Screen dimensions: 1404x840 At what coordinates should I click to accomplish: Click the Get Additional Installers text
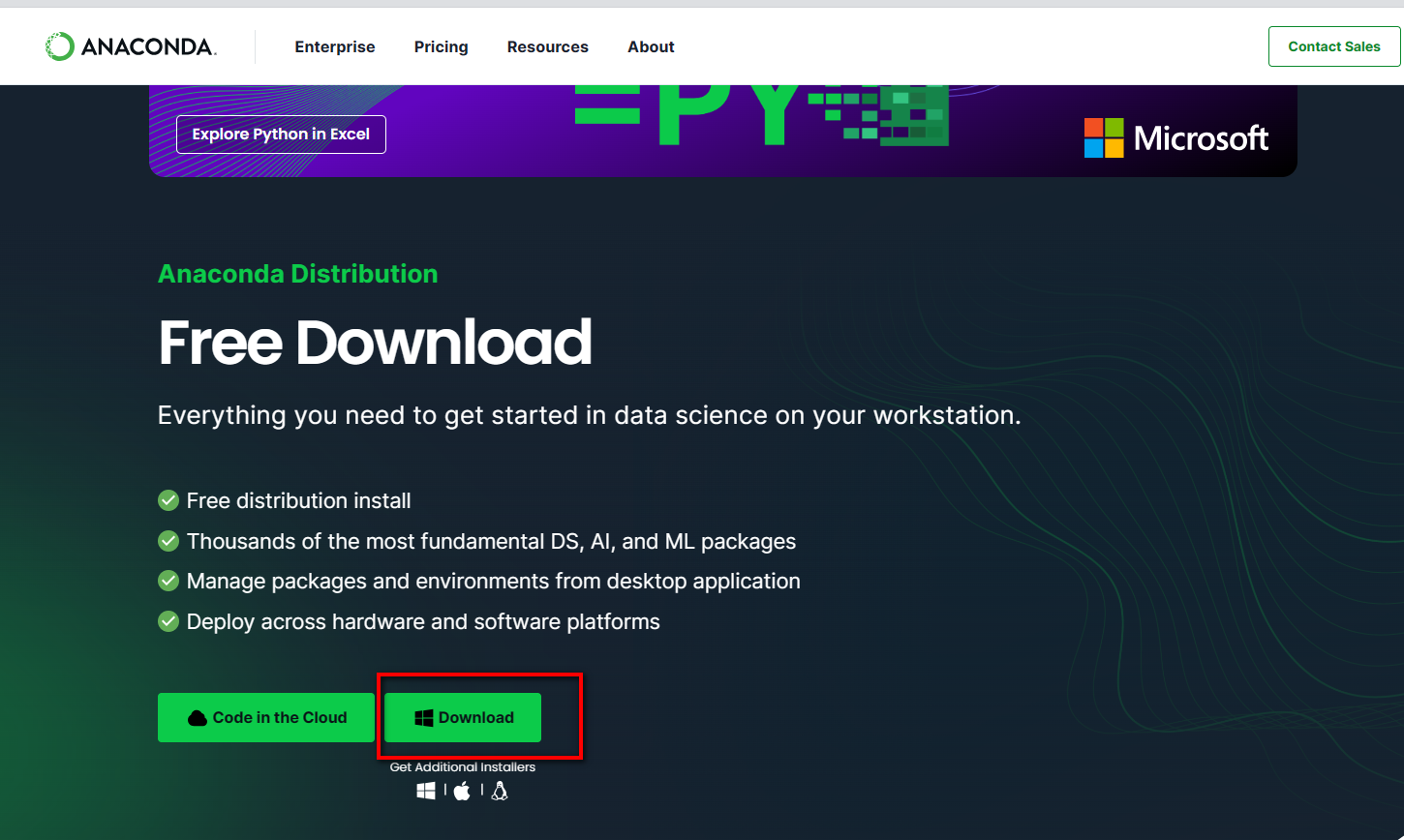(463, 767)
